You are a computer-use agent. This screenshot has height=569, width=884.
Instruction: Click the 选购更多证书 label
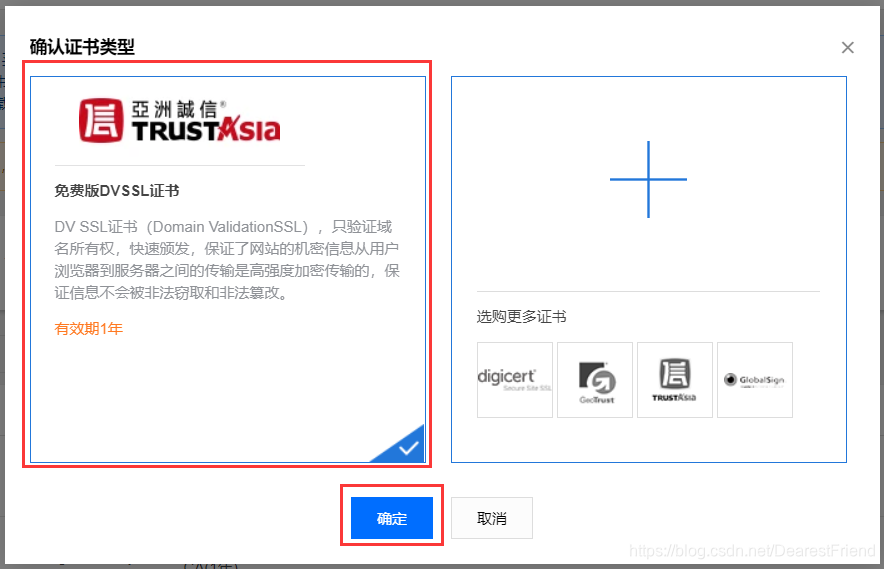point(521,316)
